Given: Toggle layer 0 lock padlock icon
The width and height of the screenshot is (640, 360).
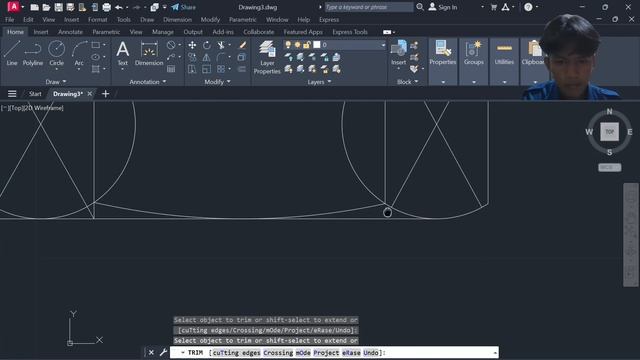Looking at the screenshot, I should coord(307,44).
